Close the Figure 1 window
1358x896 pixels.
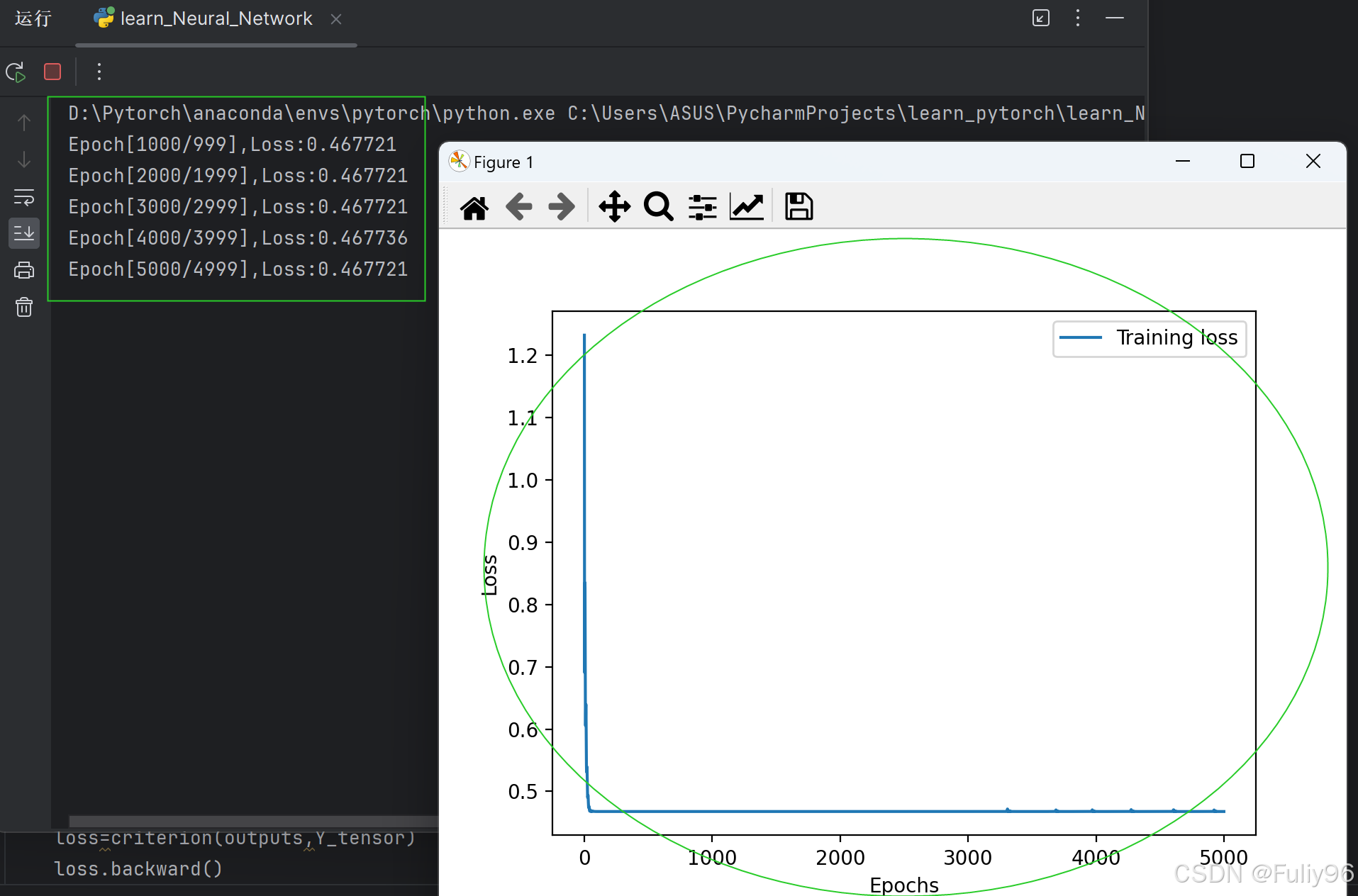(1313, 162)
